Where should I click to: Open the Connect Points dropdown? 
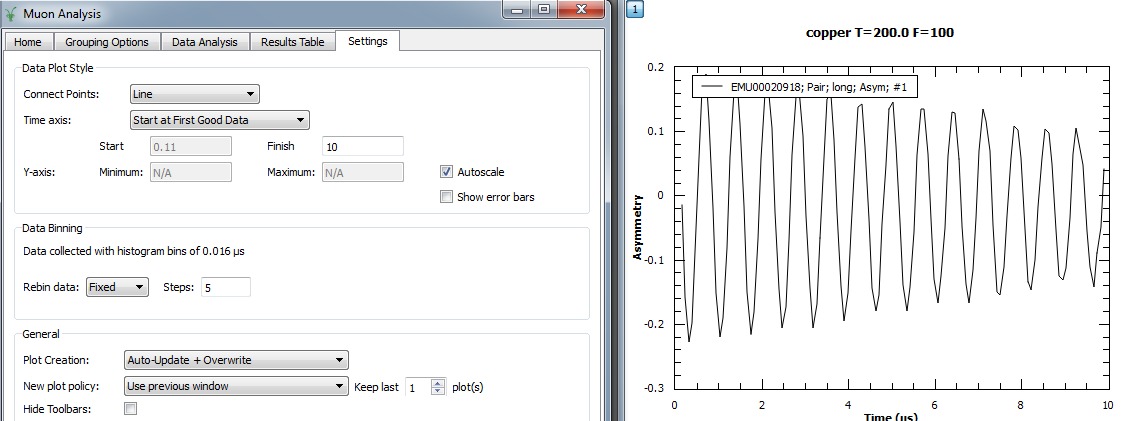(195, 95)
